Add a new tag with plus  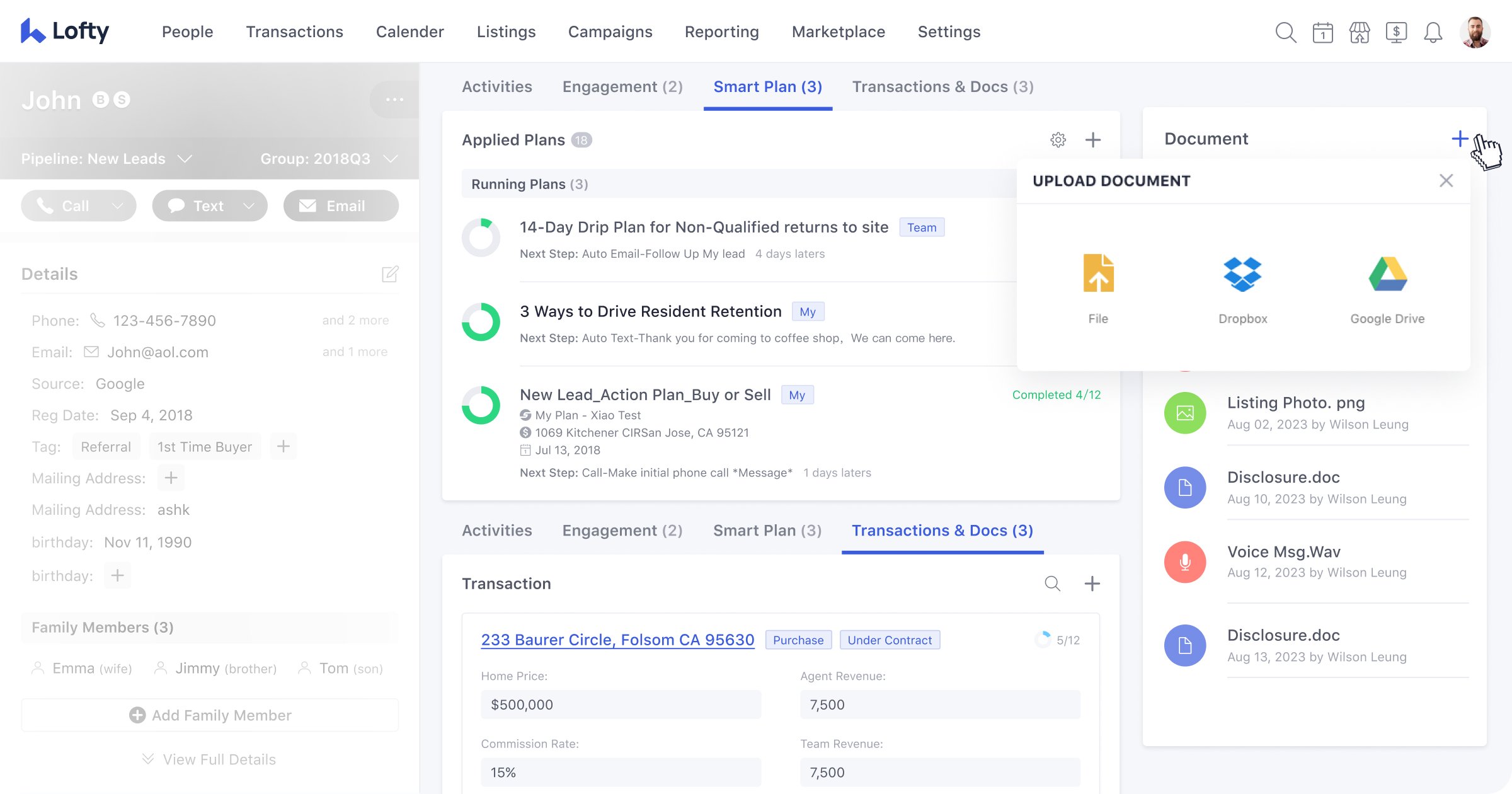283,447
